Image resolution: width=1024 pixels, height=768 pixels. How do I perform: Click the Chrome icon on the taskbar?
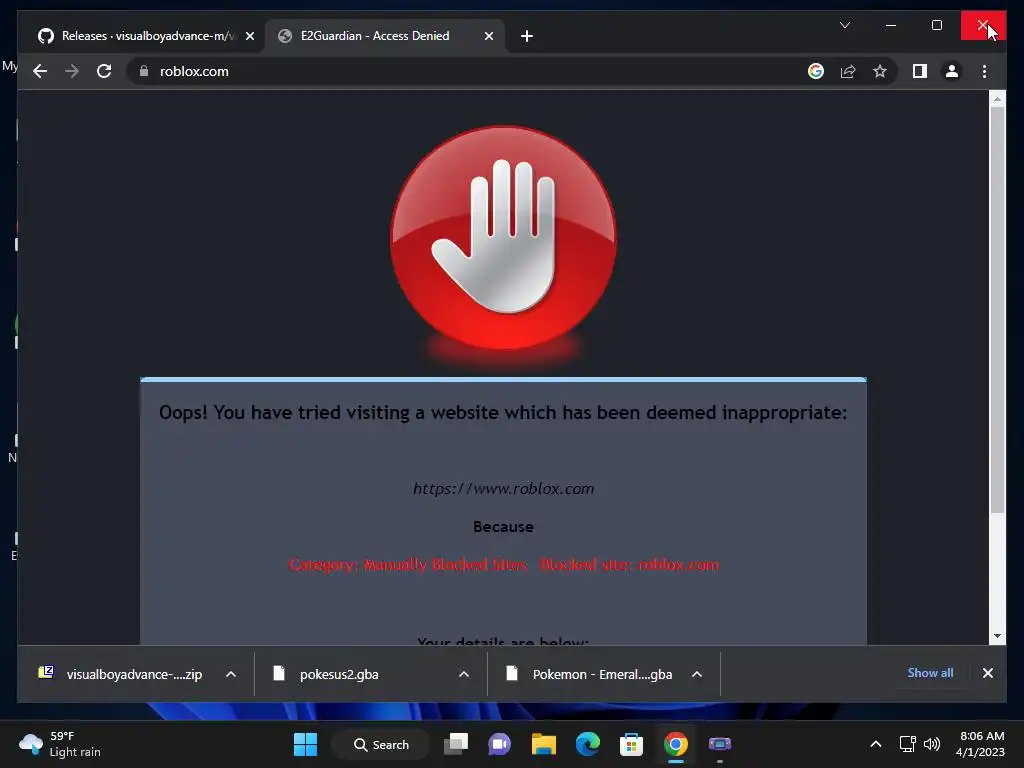tap(676, 744)
